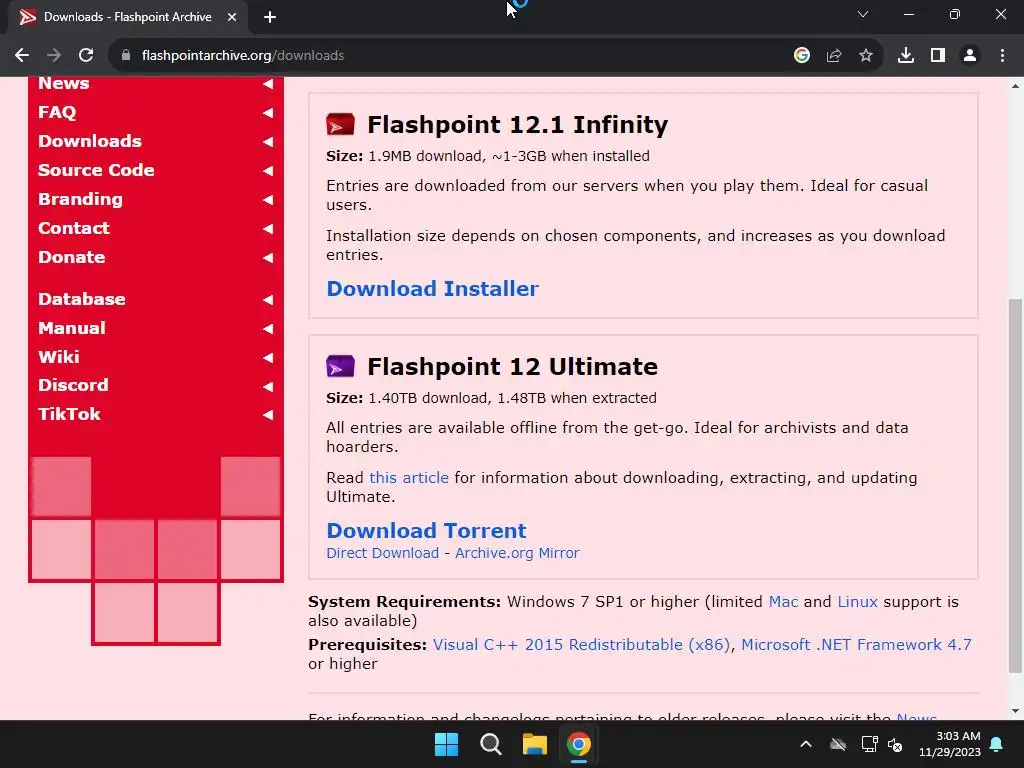Screen dimensions: 1024x768
Task: Open the Google icon in the address bar
Action: (802, 56)
